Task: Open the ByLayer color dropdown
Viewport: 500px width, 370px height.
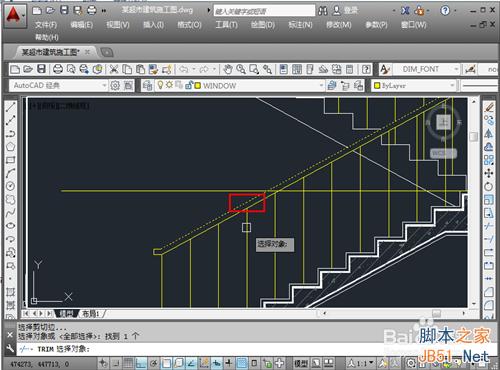Action: pyautogui.click(x=452, y=86)
